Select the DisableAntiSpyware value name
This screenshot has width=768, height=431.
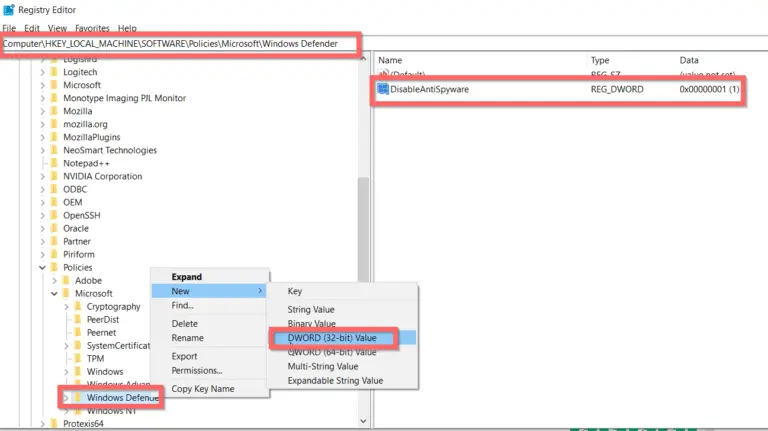point(429,89)
